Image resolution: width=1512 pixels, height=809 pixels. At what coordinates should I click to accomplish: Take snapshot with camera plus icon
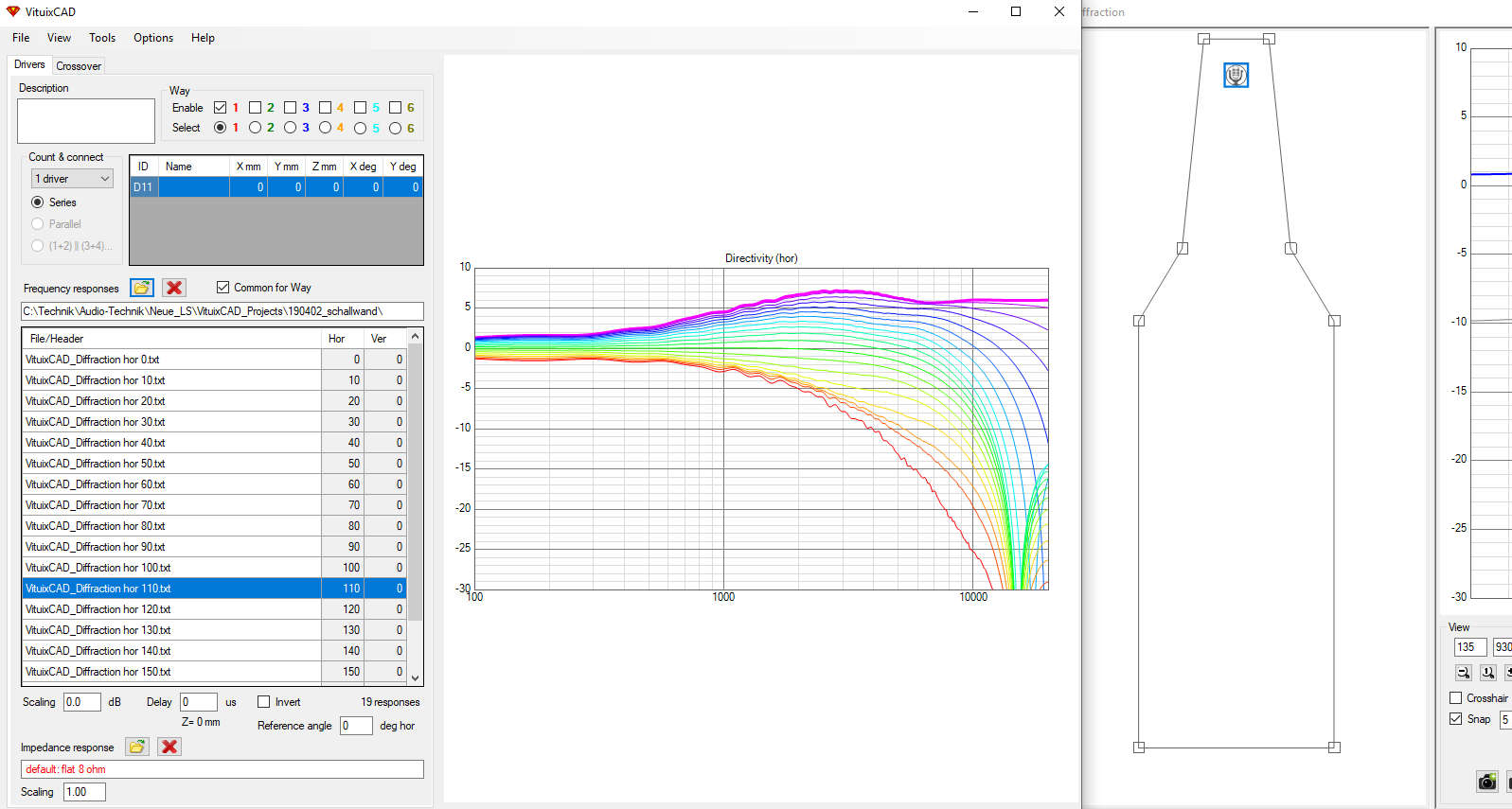(1487, 782)
